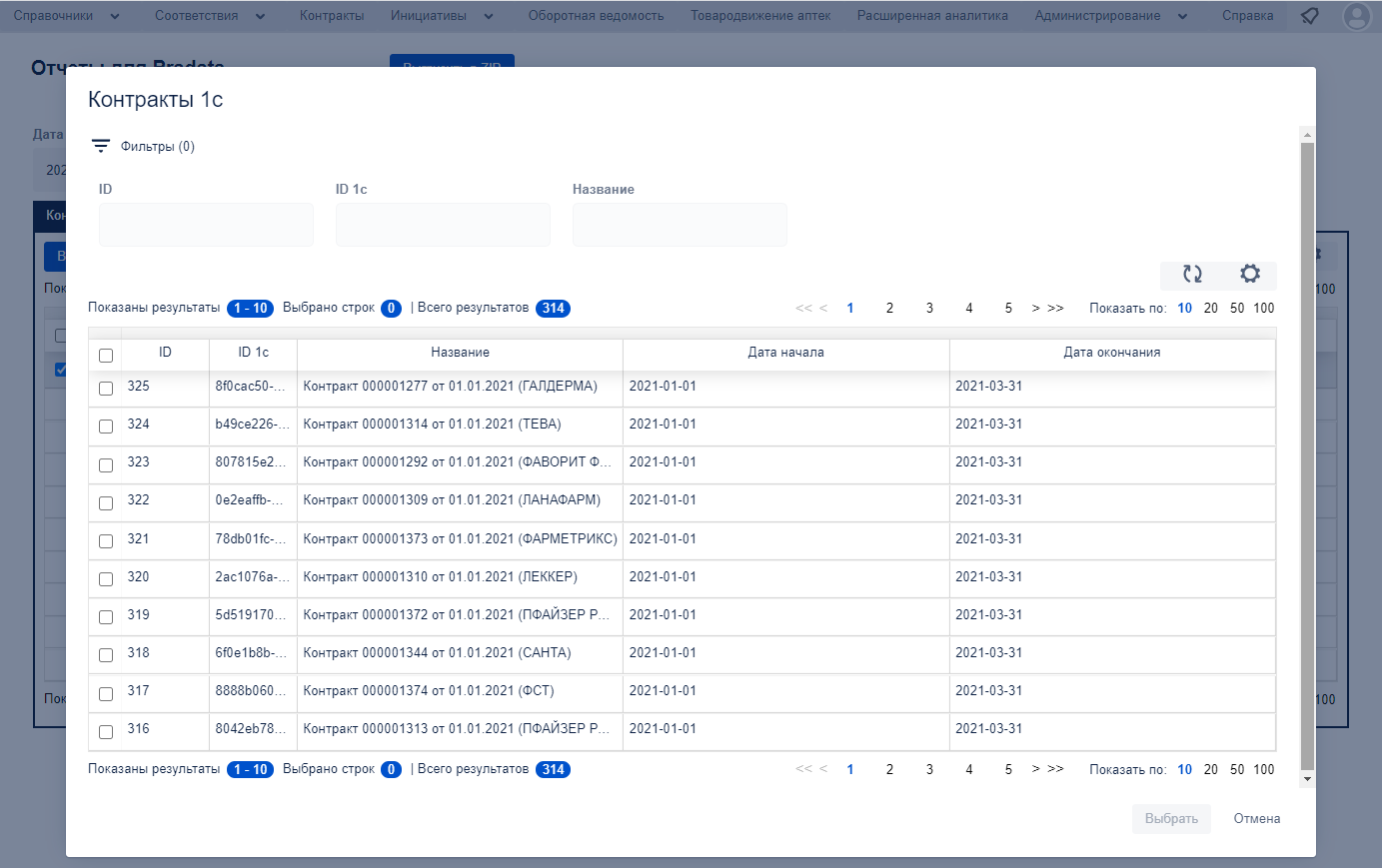Image resolution: width=1382 pixels, height=868 pixels.
Task: Select contract 000001374 (ФСТ) name cell
Action: 460,691
